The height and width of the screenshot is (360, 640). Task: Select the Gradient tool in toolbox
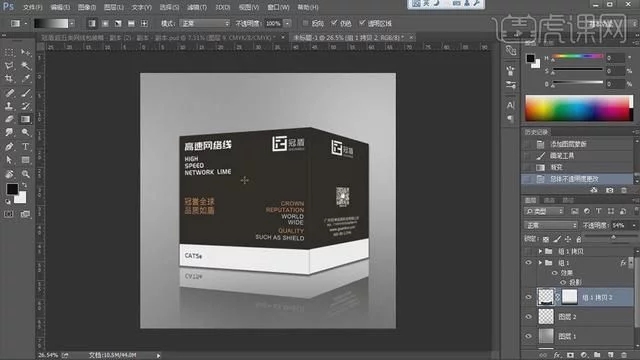[25, 119]
